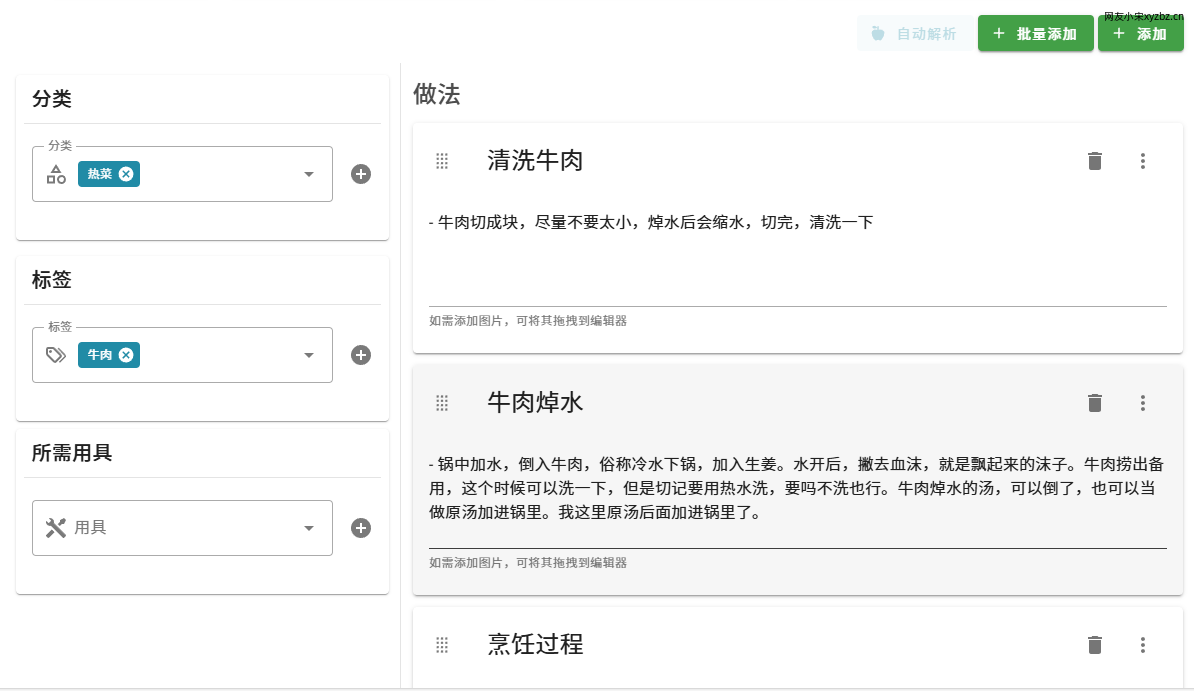Image resolution: width=1194 pixels, height=691 pixels.
Task: Remove the 牛肉 tag chip
Action: [x=126, y=355]
